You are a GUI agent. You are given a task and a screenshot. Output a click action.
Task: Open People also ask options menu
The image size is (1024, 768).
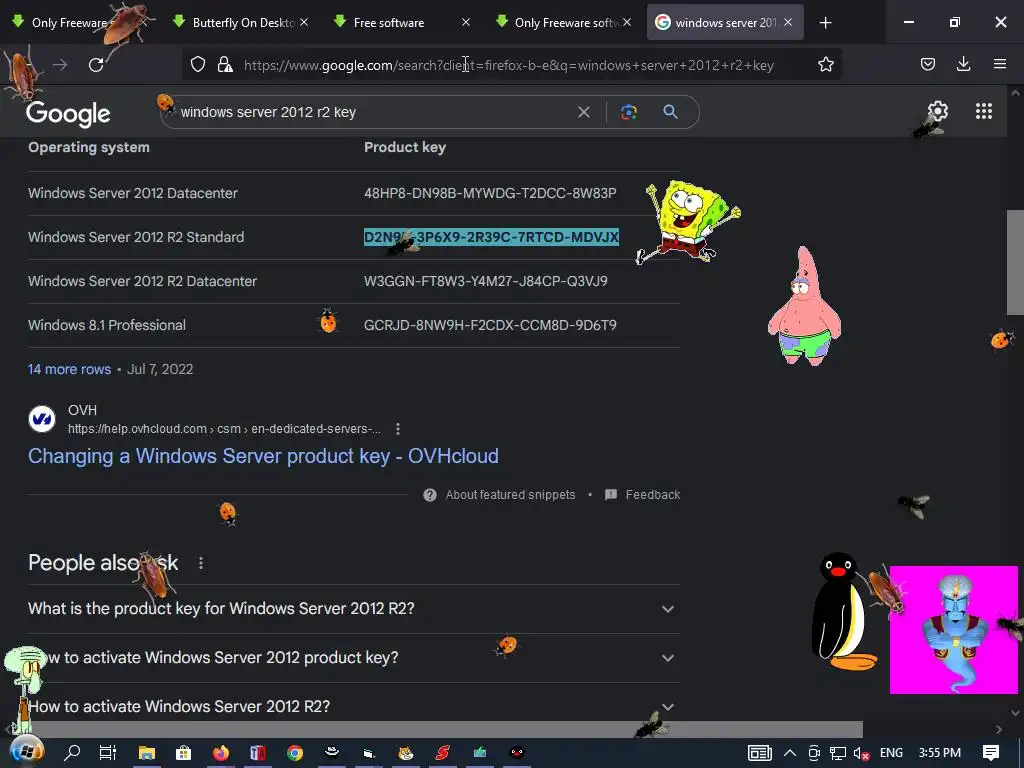point(201,563)
